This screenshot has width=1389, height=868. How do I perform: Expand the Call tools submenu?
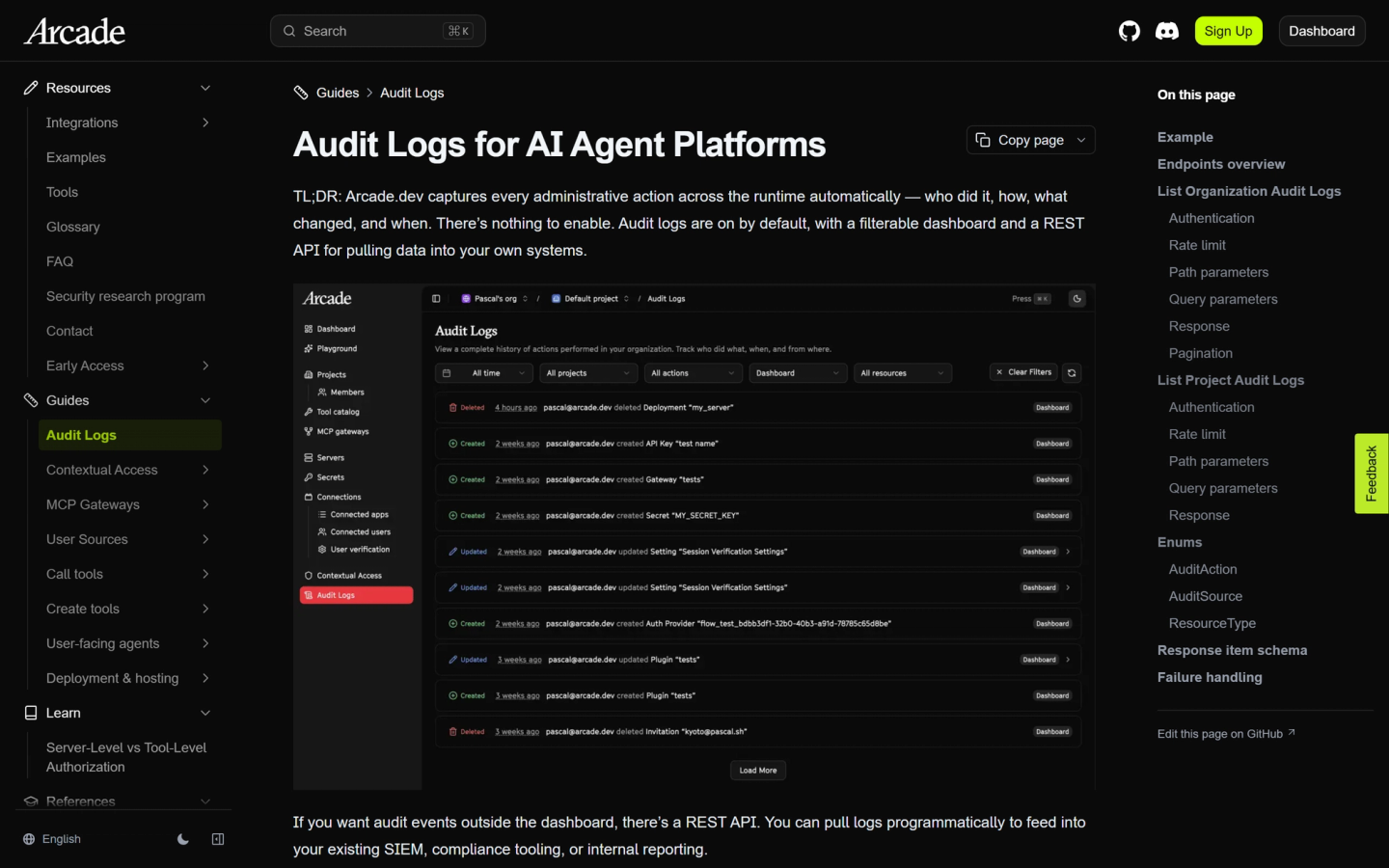click(x=205, y=574)
